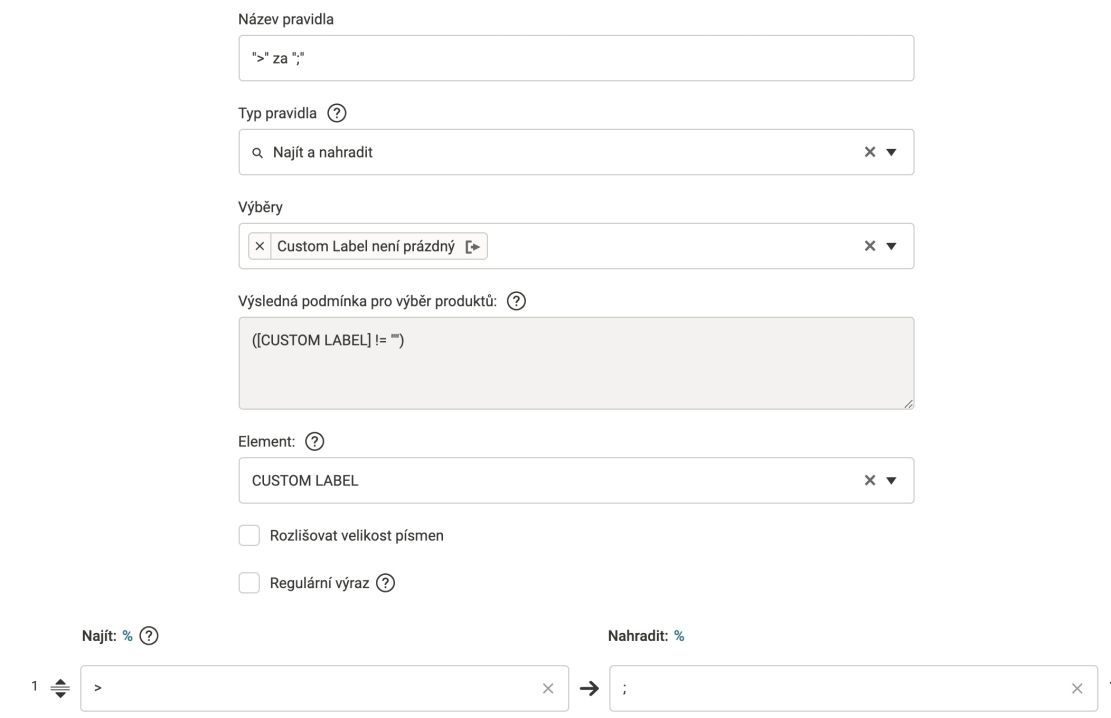Open help icon beside Výsledná podmínka label
1111x718 pixels.
coord(517,301)
